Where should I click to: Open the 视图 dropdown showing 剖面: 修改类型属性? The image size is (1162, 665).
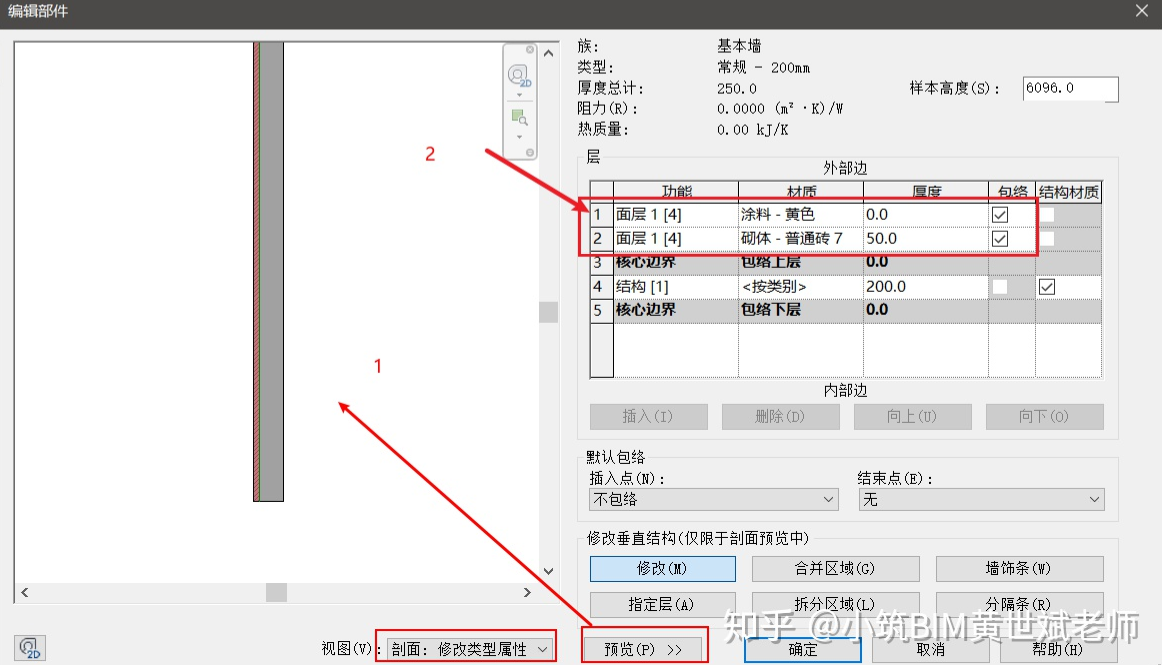click(x=469, y=649)
